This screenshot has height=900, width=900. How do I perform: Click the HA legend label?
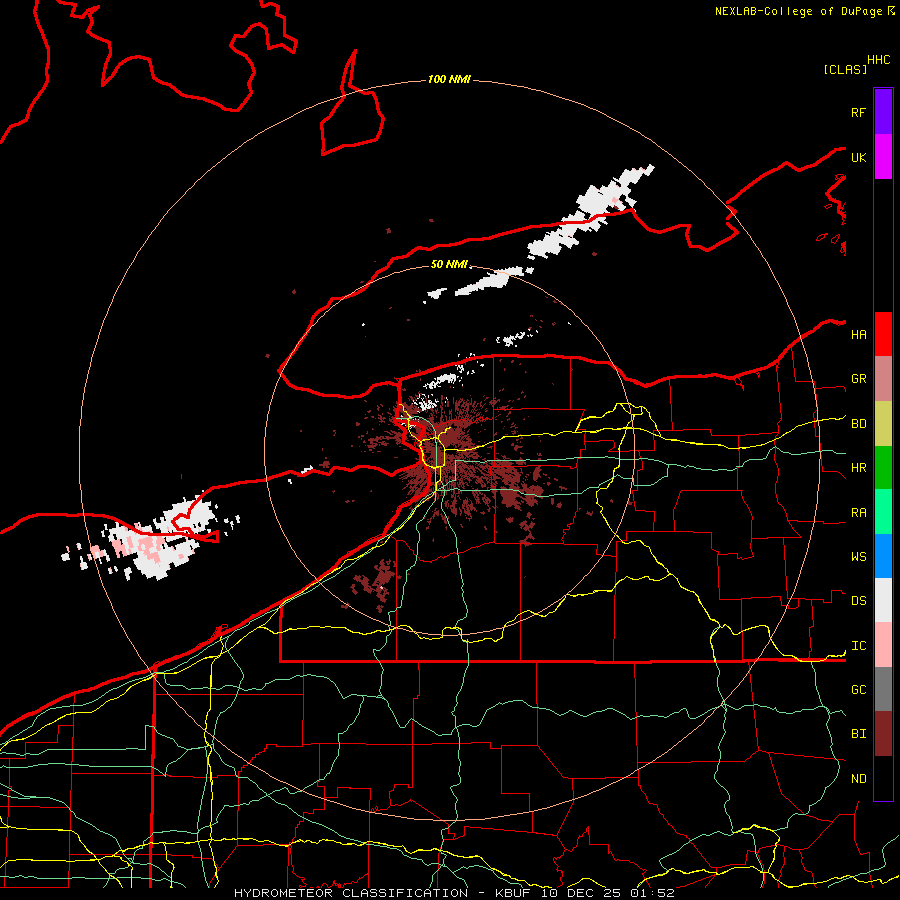coord(858,334)
